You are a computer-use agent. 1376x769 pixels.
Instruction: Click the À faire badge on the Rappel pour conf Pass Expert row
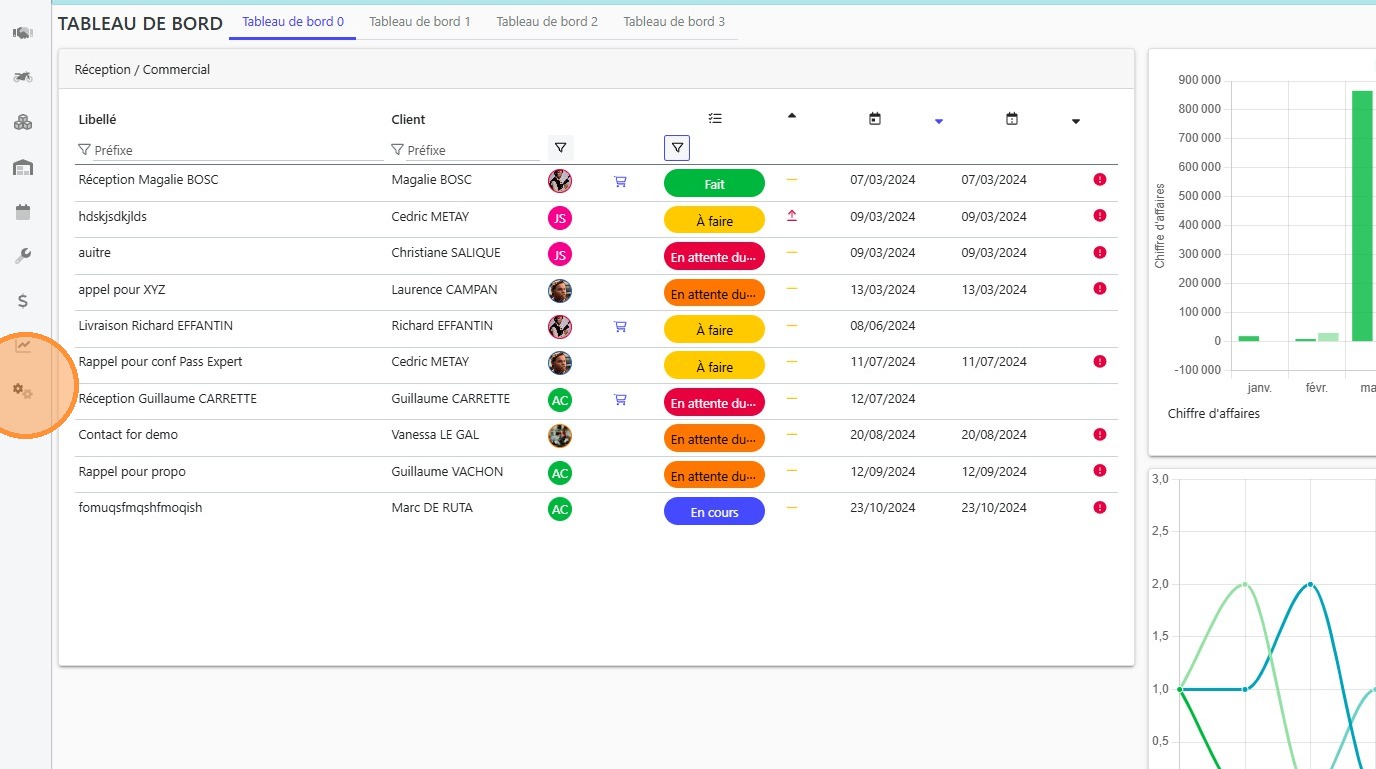714,366
